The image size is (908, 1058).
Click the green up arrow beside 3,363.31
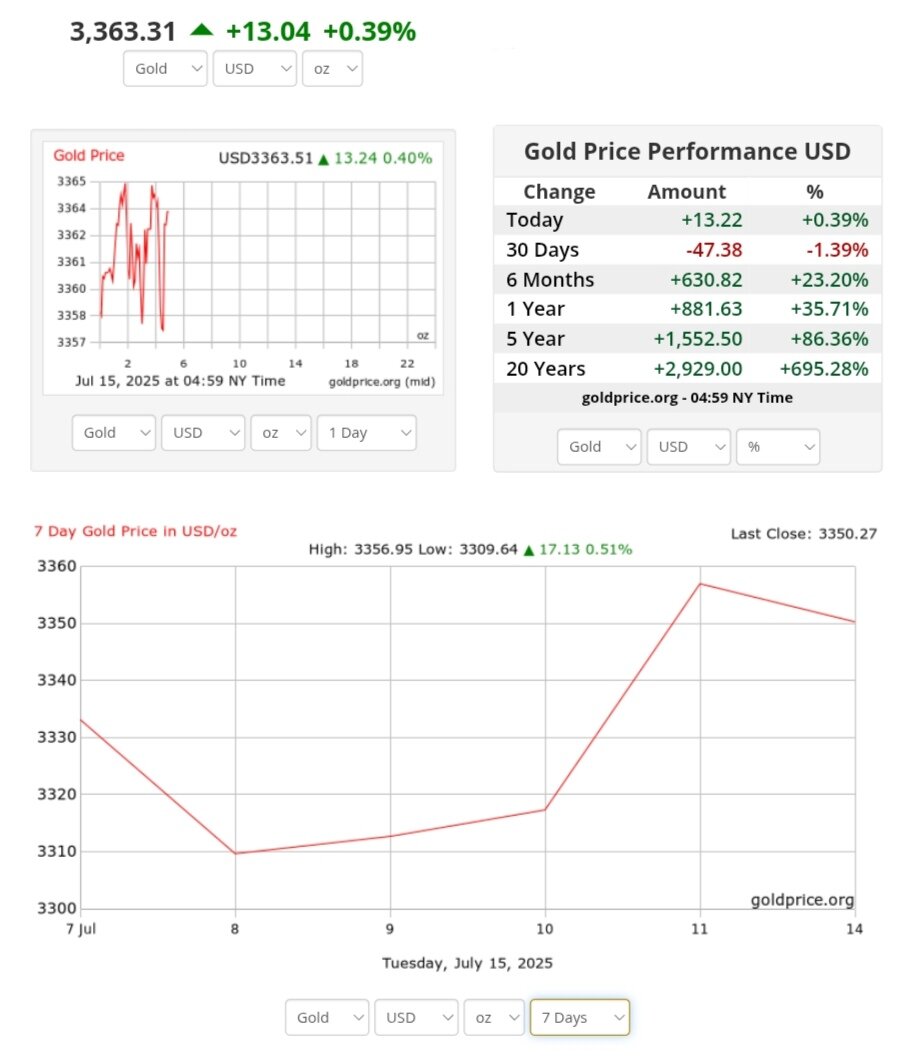point(201,31)
